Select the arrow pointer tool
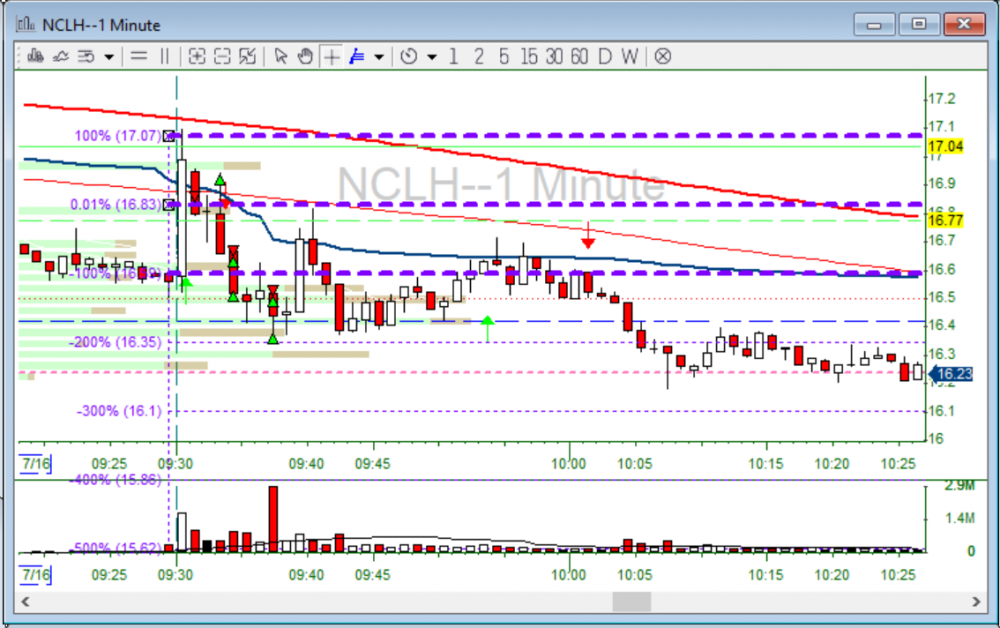Image resolution: width=1000 pixels, height=628 pixels. click(281, 56)
